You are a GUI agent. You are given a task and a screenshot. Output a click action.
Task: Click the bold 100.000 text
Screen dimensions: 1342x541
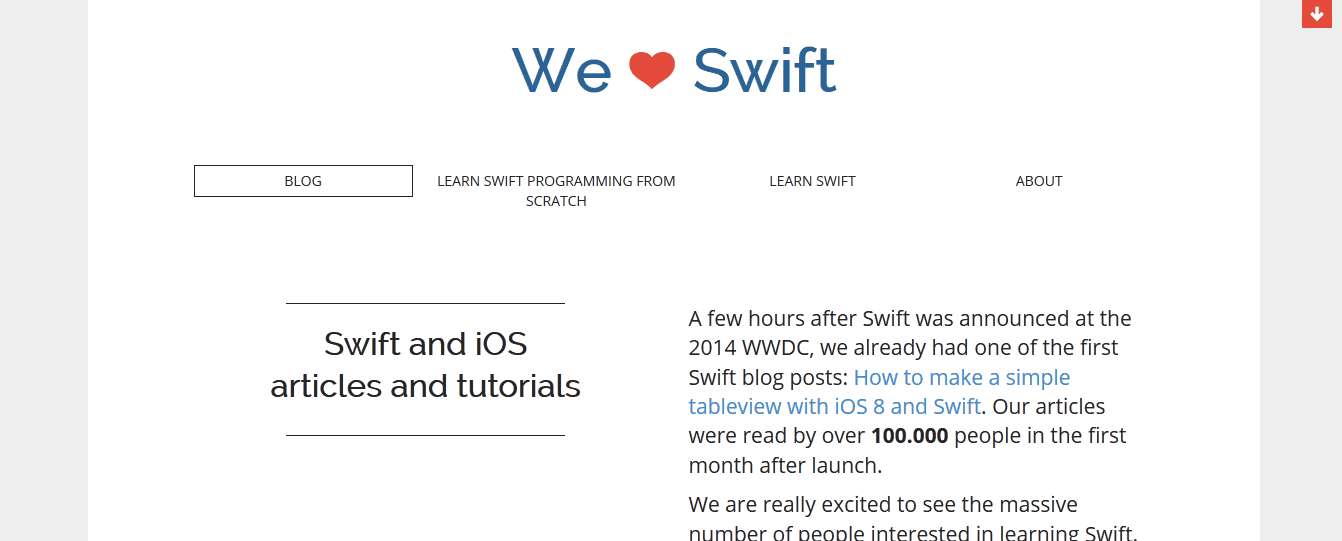click(x=910, y=436)
